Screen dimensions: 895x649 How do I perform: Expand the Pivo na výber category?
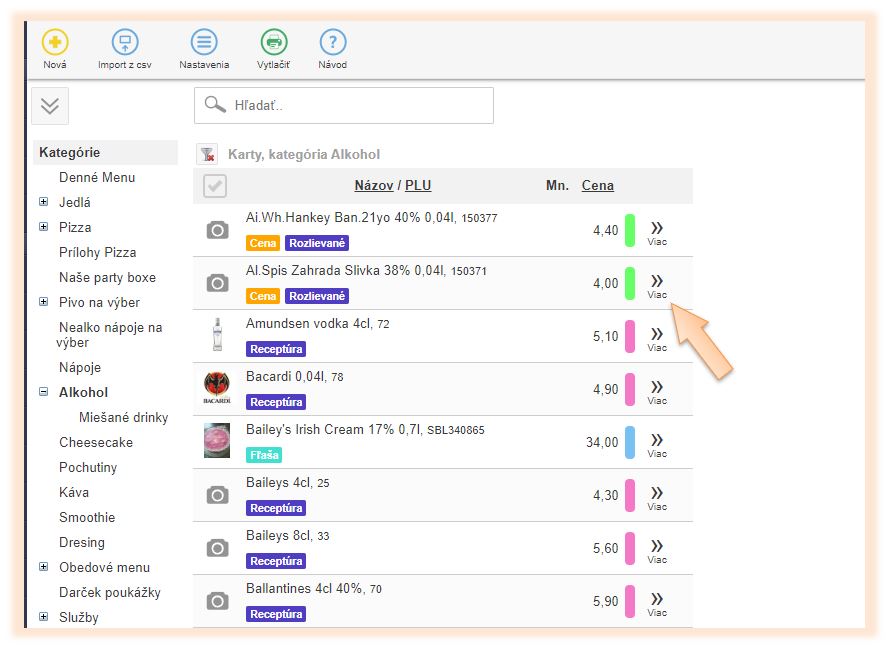[43, 302]
